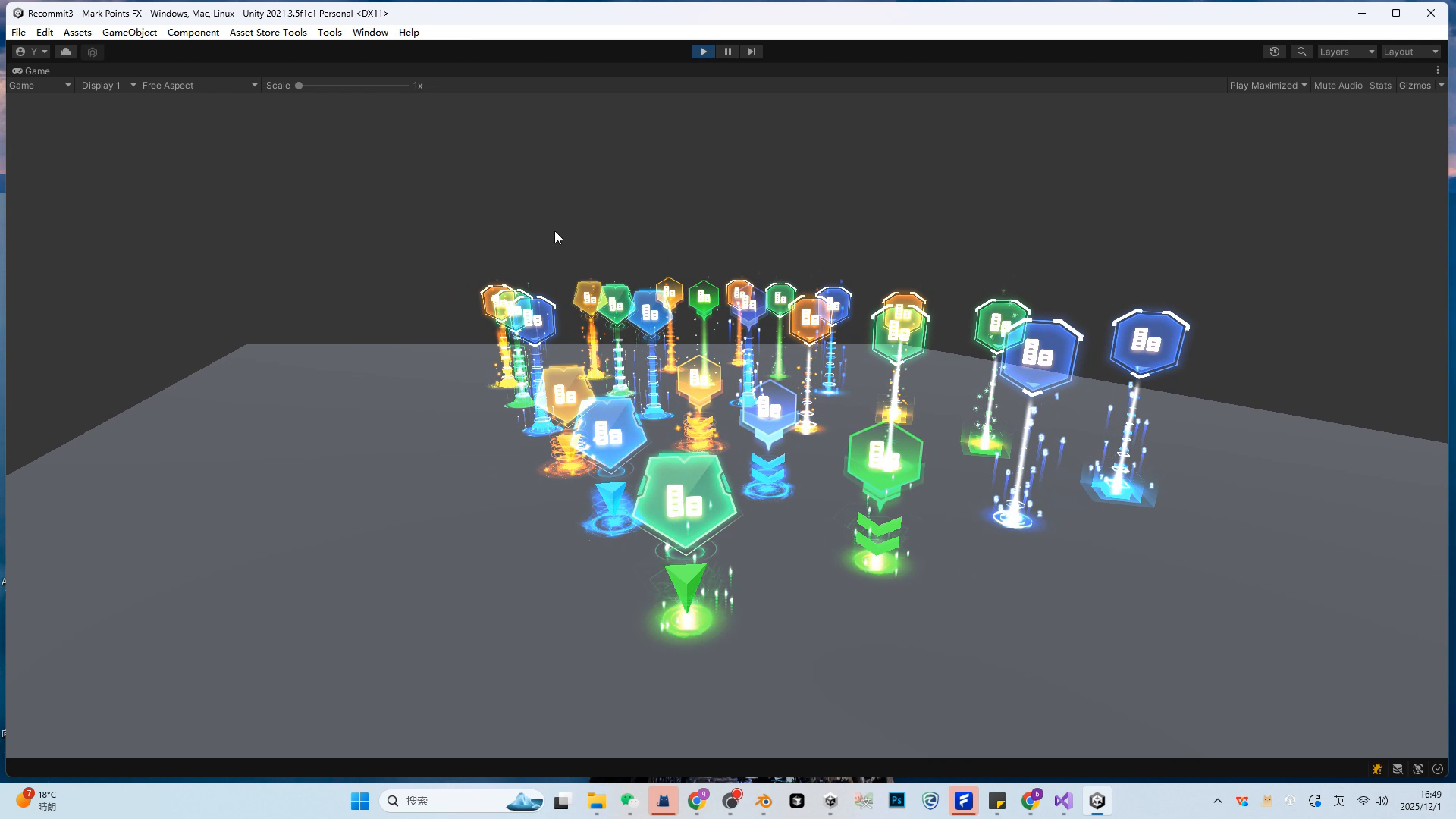Click the Play button to stop playmode
This screenshot has width=1456, height=819.
[x=703, y=52]
